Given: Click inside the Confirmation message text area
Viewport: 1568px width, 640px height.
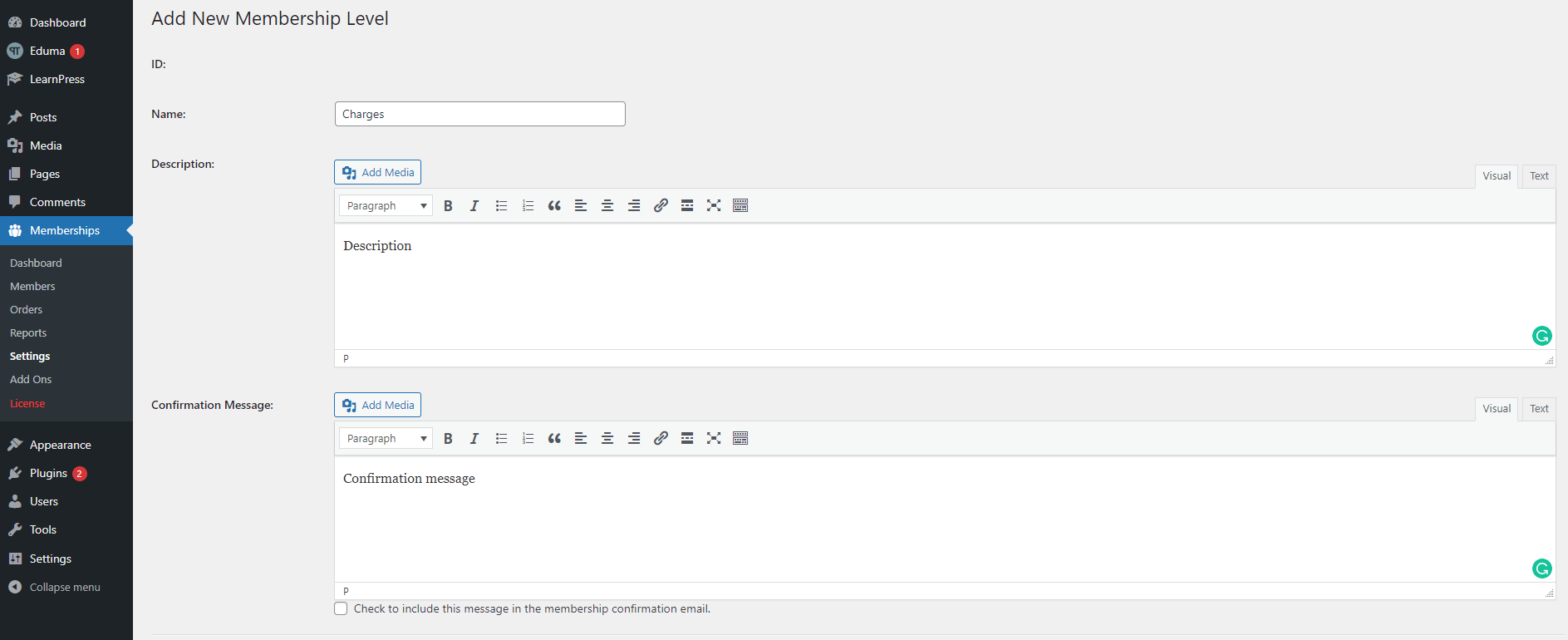Looking at the screenshot, I should (x=945, y=519).
